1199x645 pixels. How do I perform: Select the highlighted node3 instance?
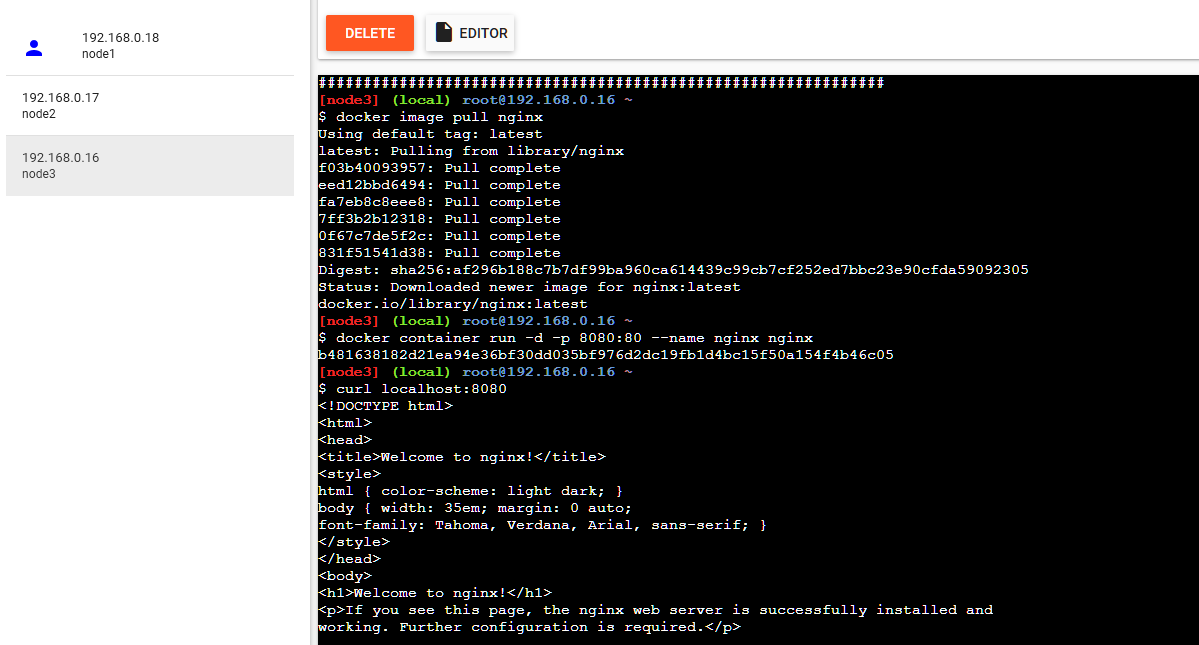60,165
